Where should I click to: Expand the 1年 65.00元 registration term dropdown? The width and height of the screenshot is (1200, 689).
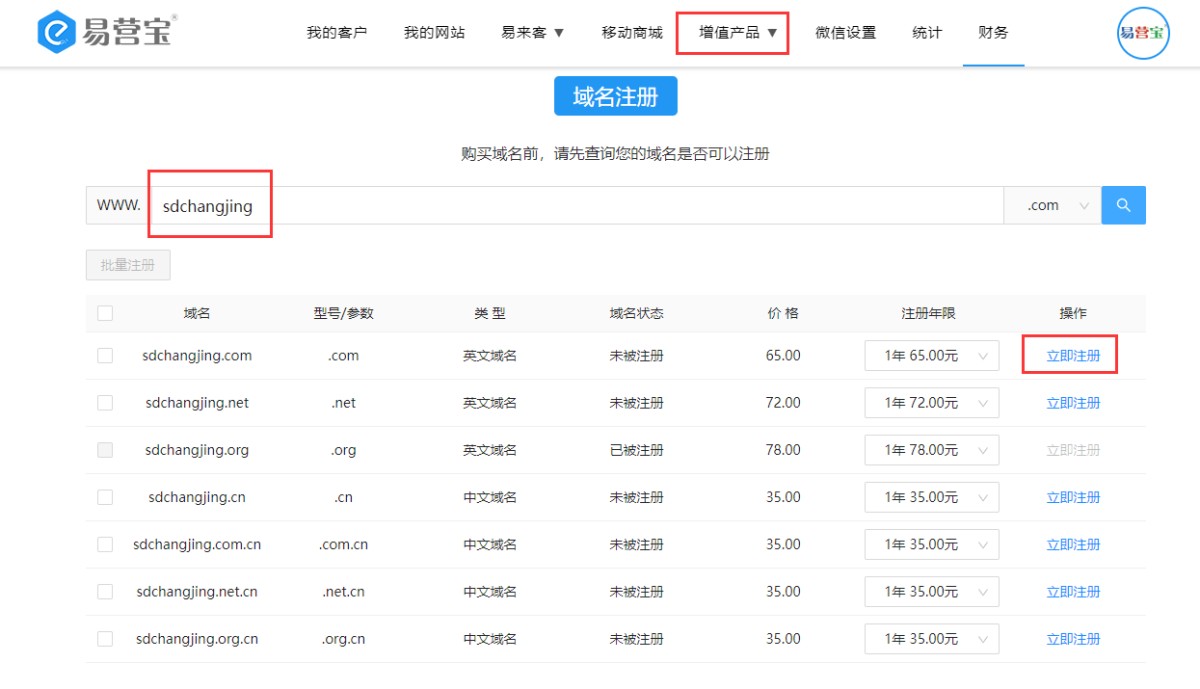931,356
